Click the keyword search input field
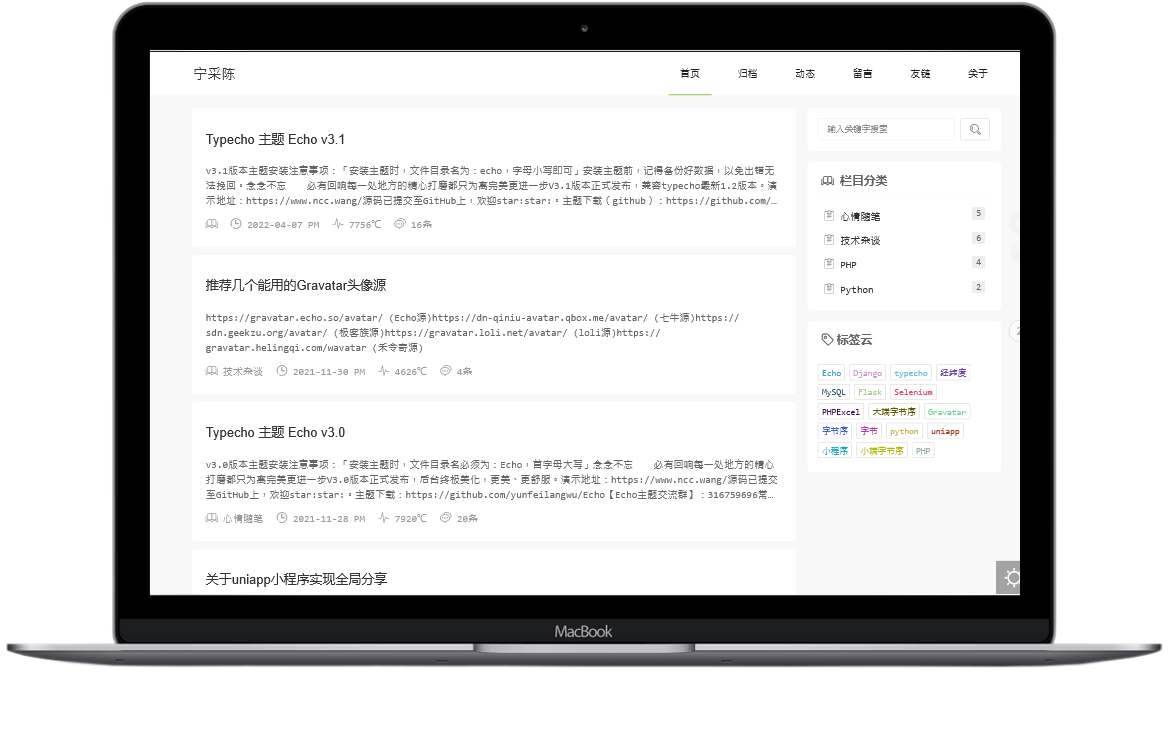Viewport: 1170px width, 730px height. pyautogui.click(x=886, y=129)
